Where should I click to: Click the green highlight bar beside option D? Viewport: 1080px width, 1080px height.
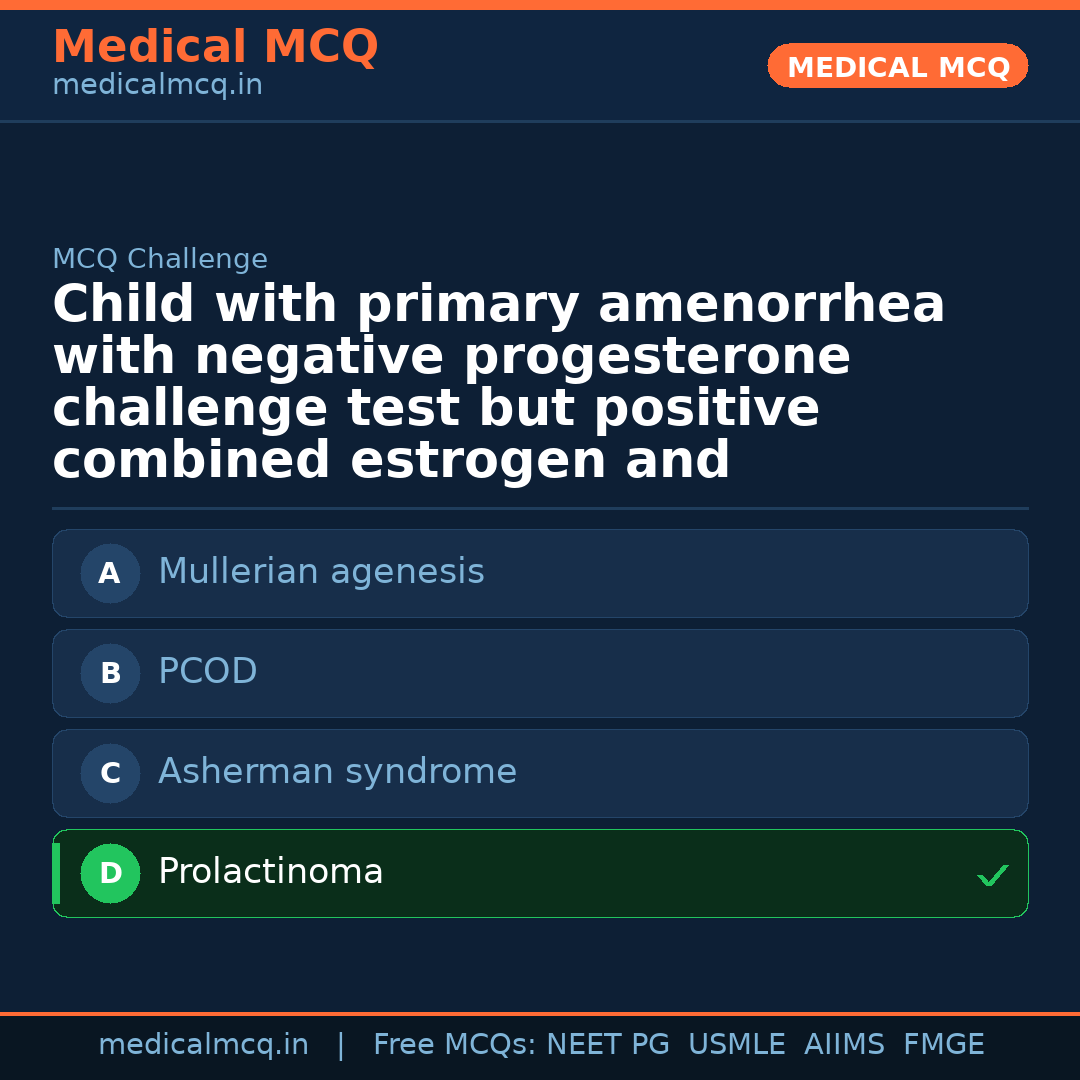pyautogui.click(x=56, y=873)
